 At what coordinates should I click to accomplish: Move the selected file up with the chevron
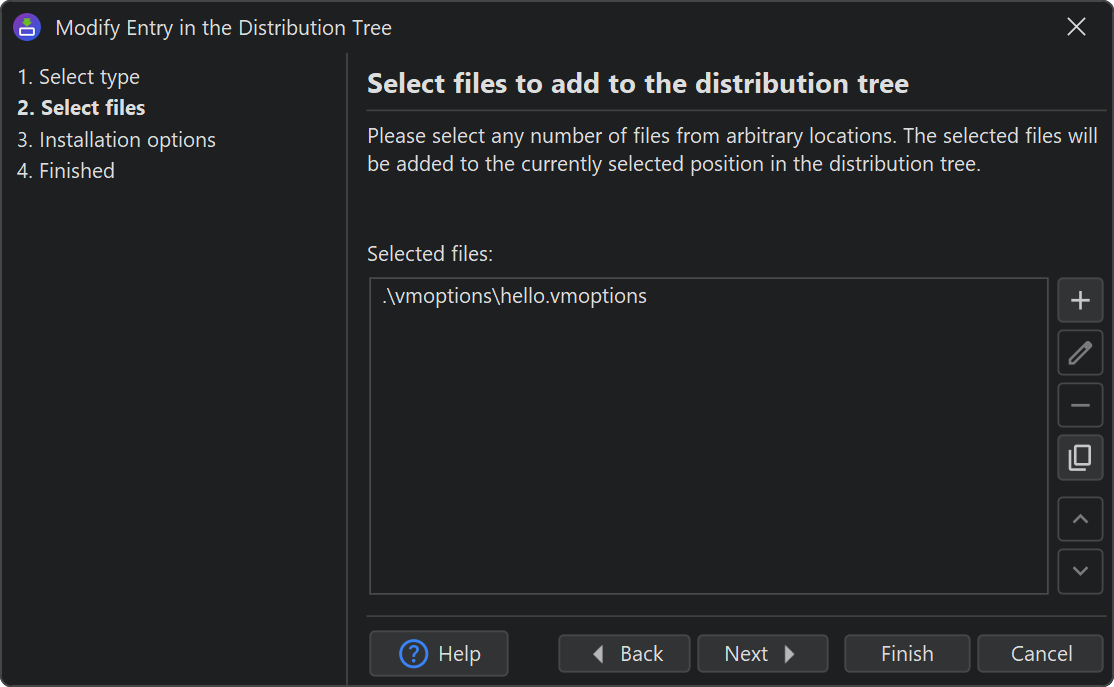point(1080,519)
